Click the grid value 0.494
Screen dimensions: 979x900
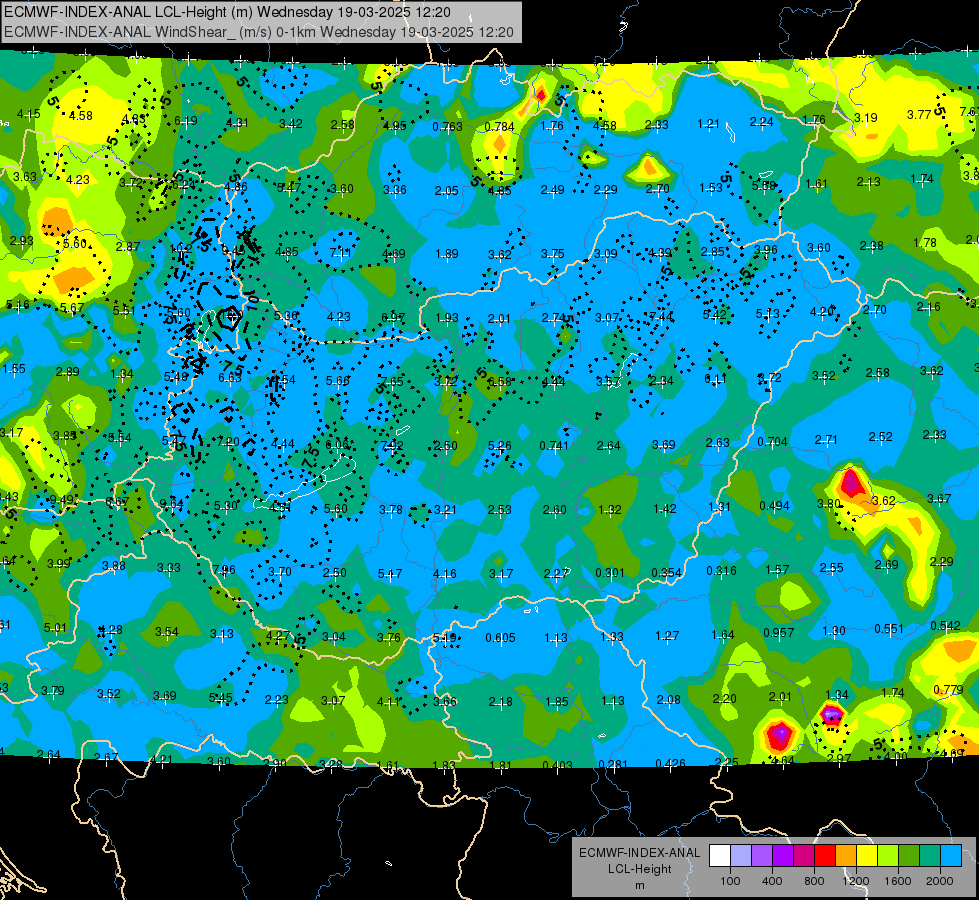pyautogui.click(x=774, y=506)
